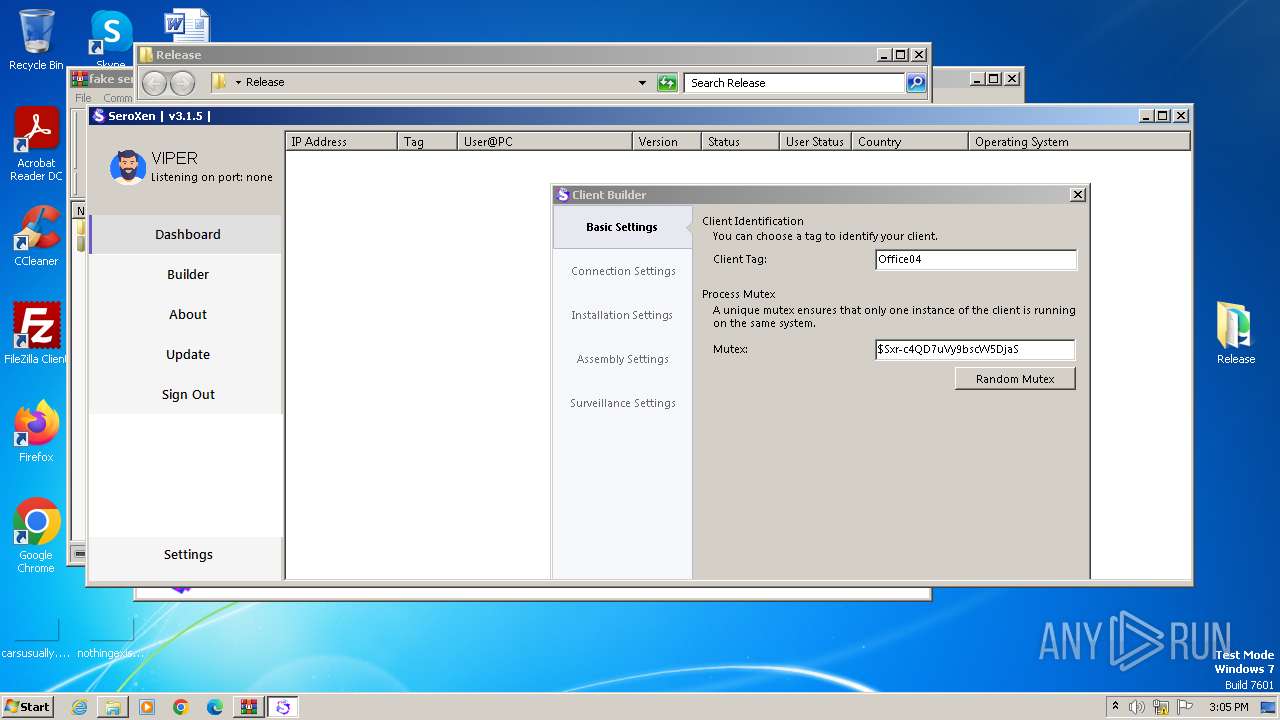Screen dimensions: 1280x720
Task: Open the Firefox desktop shortcut
Action: click(x=36, y=432)
